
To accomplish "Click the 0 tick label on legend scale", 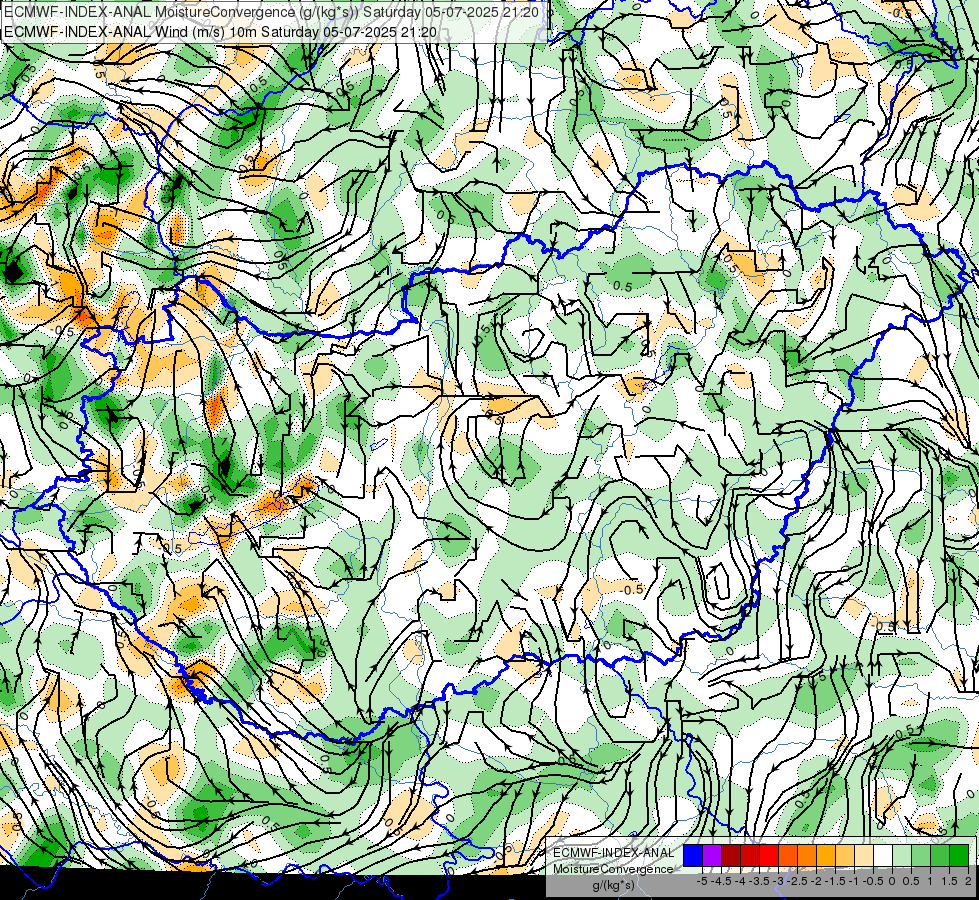I will [892, 881].
